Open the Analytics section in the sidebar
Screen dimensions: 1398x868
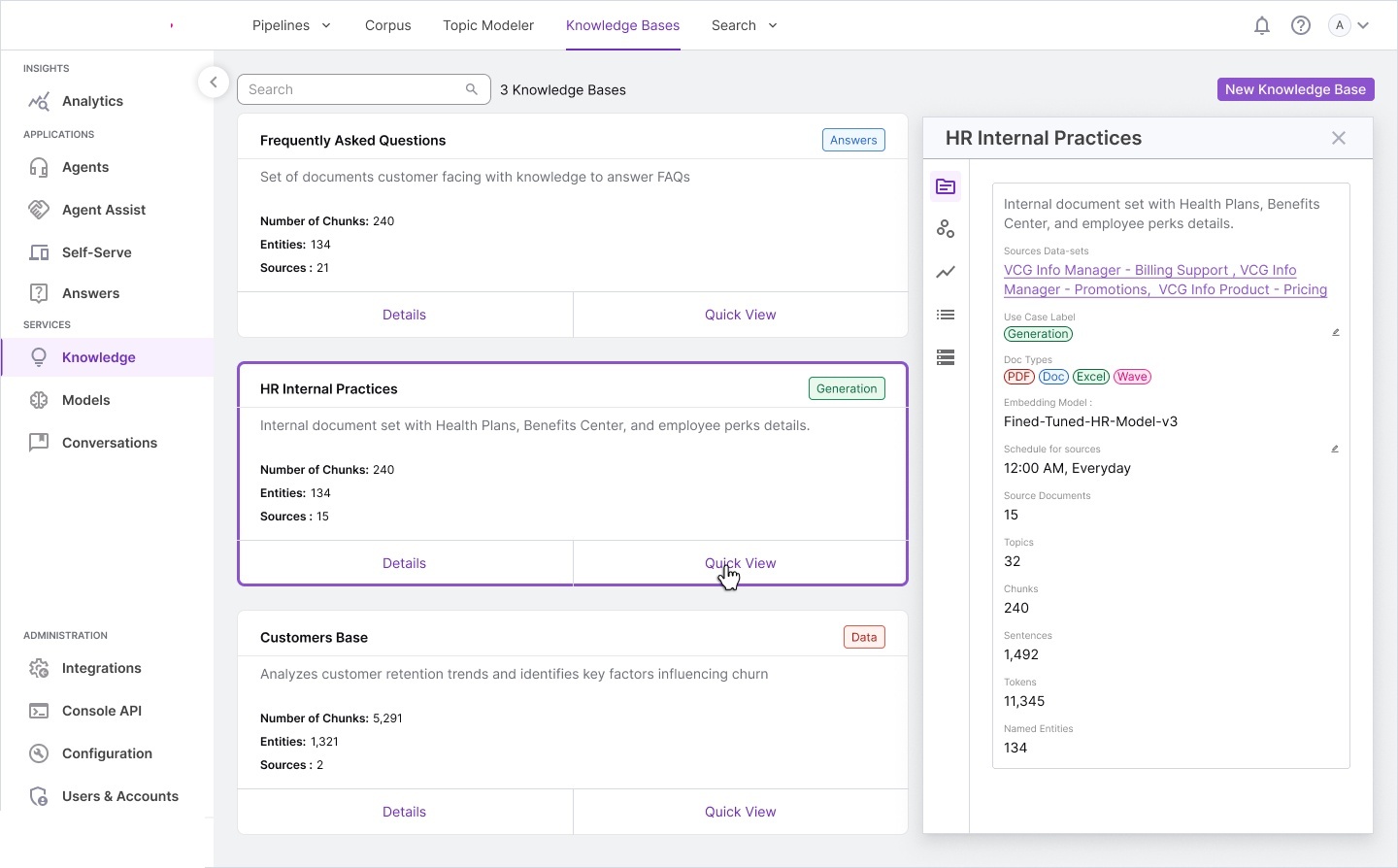(91, 101)
